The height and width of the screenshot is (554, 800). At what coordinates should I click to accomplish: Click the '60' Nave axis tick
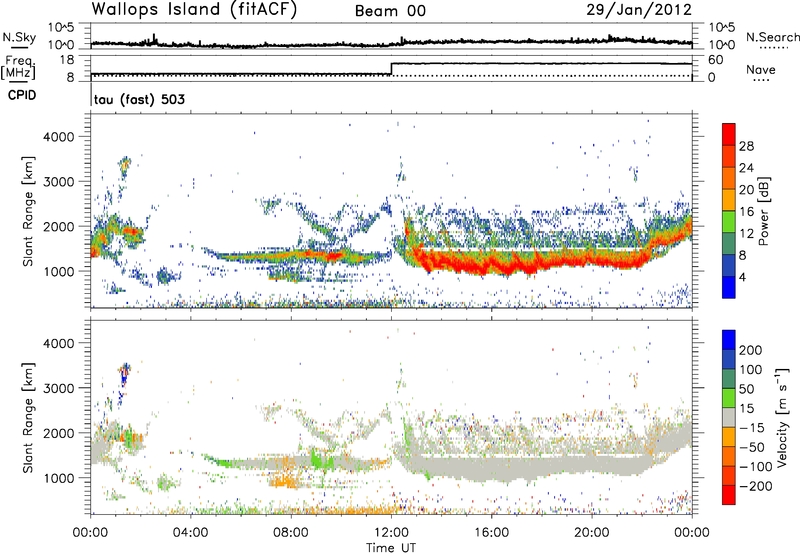point(716,60)
